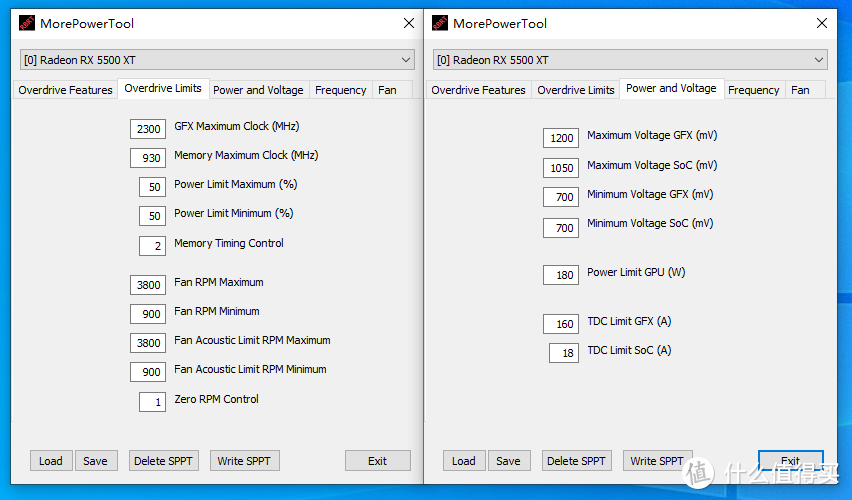
Task: Click the 'Memory Timing Control' label
Action: [229, 243]
